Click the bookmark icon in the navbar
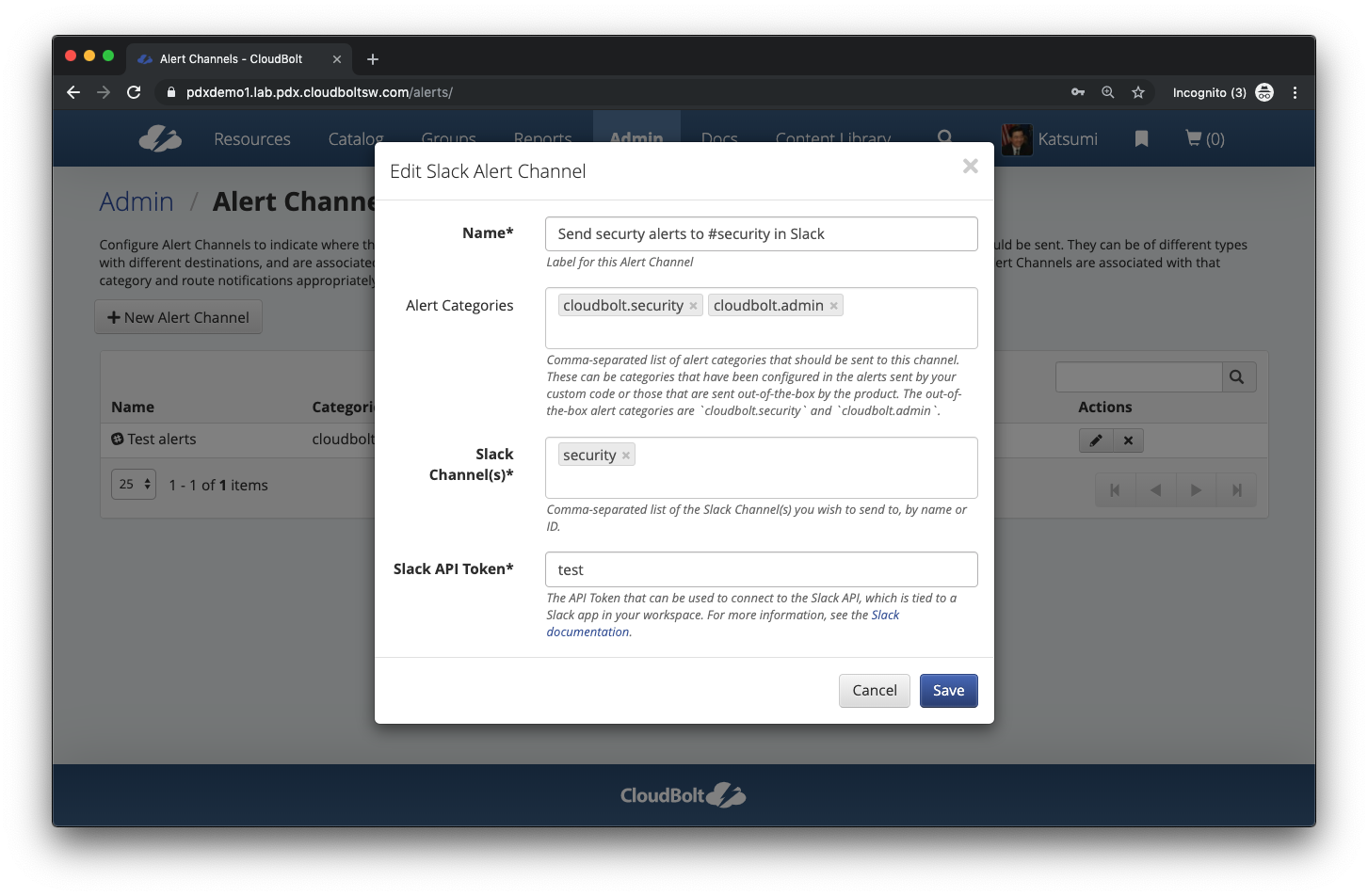This screenshot has width=1368, height=896. click(x=1141, y=139)
